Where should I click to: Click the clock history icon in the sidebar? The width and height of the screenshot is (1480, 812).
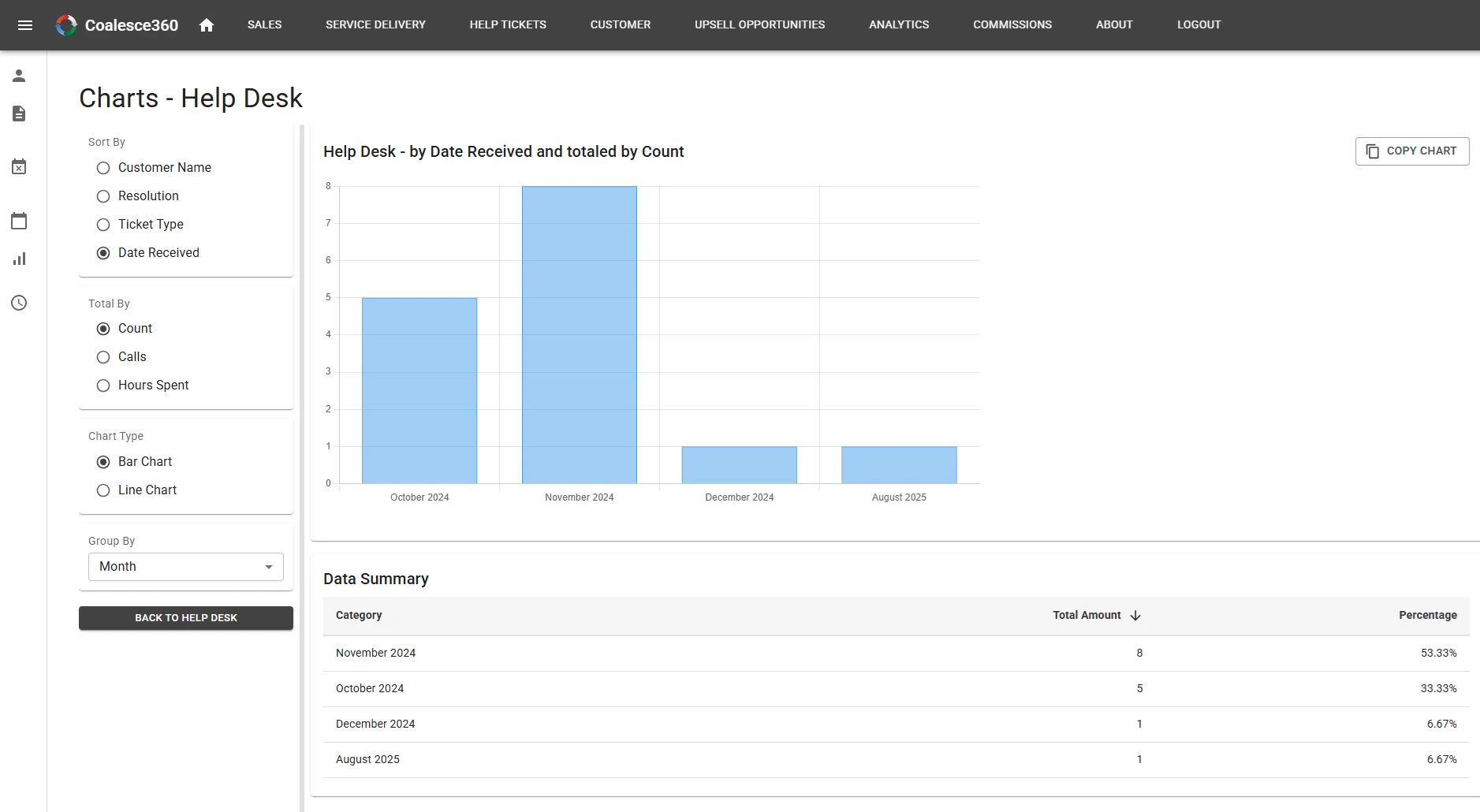[19, 303]
